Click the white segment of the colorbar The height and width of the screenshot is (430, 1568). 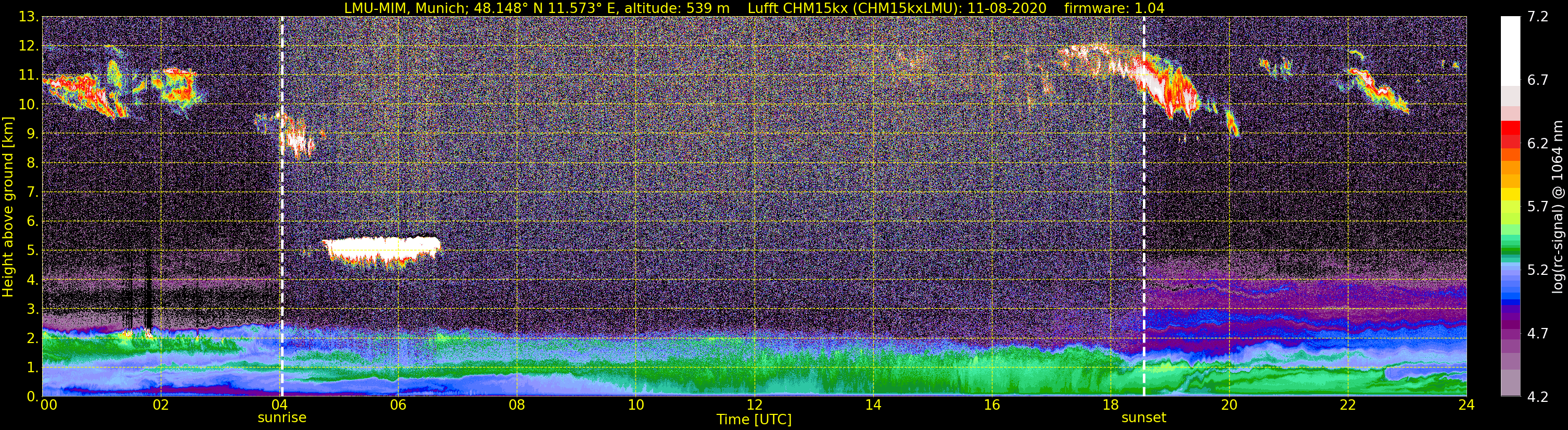[x=1510, y=51]
